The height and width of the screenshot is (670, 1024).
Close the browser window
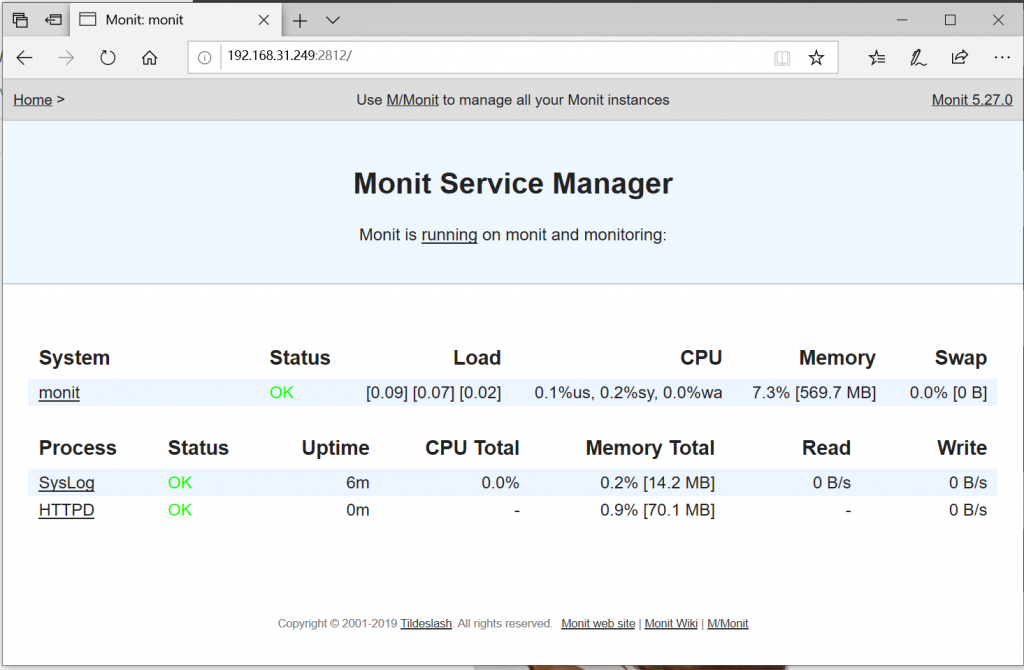(x=998, y=20)
